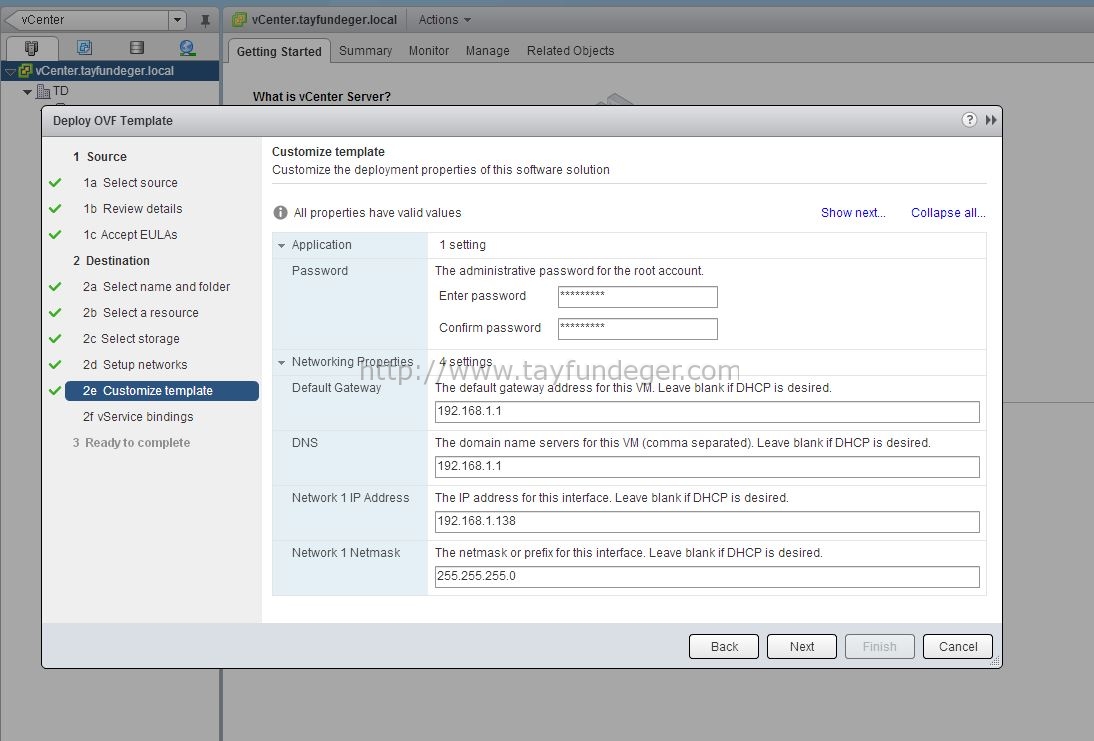Viewport: 1094px width, 741px height.
Task: Click the "Default Gateway" property label
Action: click(x=336, y=388)
